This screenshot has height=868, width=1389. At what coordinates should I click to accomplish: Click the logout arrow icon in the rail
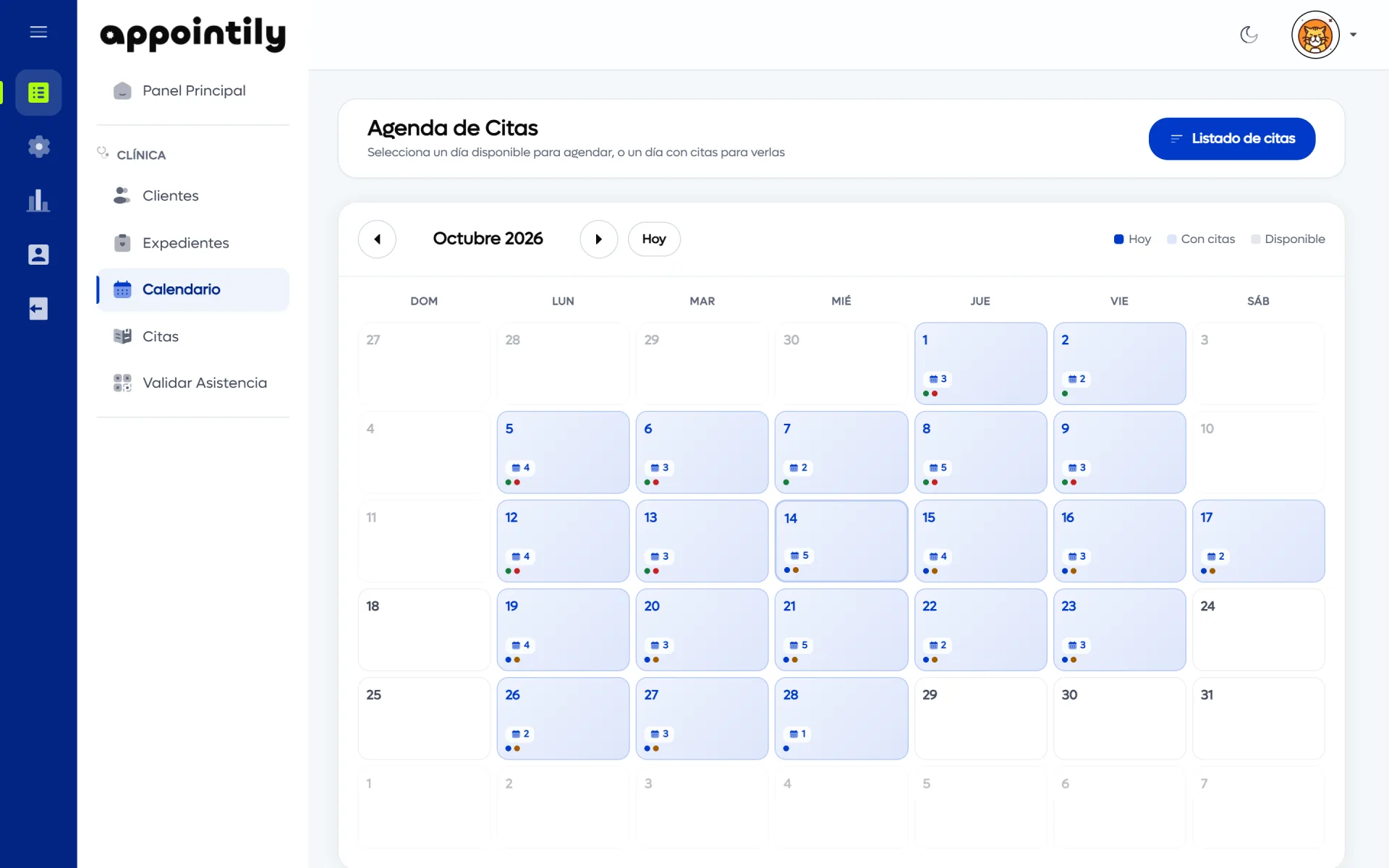[38, 309]
